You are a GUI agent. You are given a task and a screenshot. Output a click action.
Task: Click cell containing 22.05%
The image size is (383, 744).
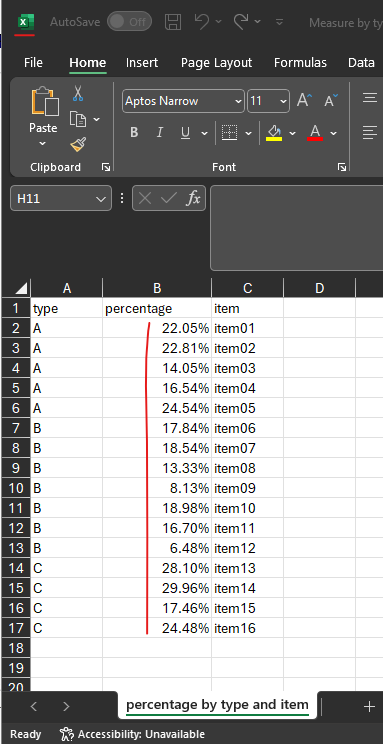(157, 328)
